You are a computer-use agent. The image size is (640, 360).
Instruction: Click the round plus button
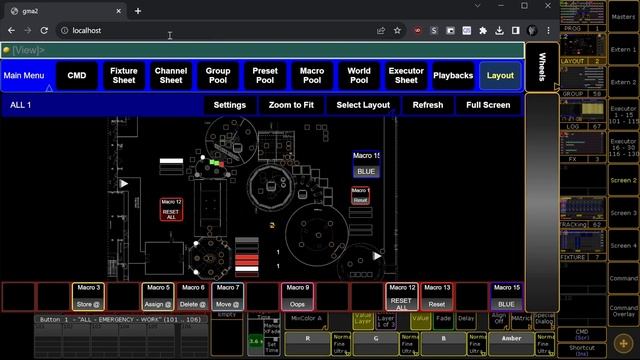tap(623, 344)
